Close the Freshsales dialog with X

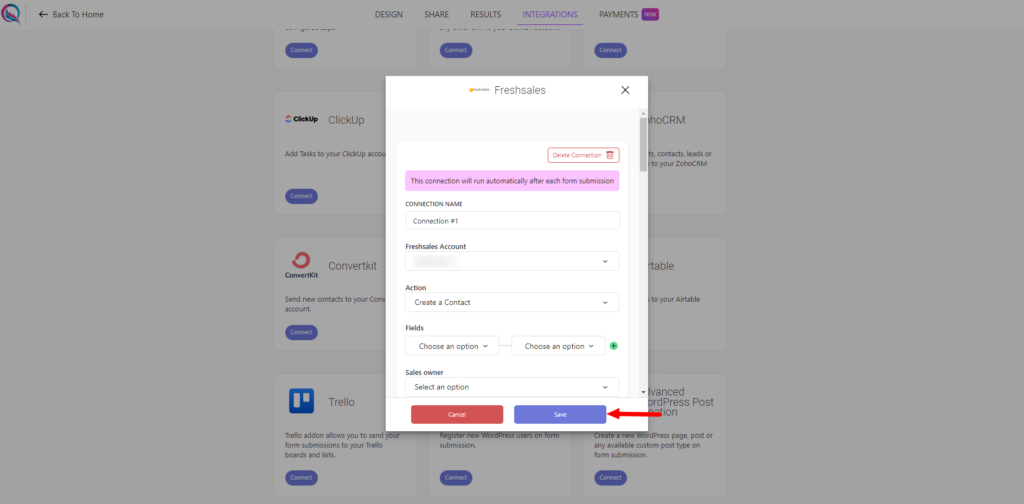pos(625,90)
